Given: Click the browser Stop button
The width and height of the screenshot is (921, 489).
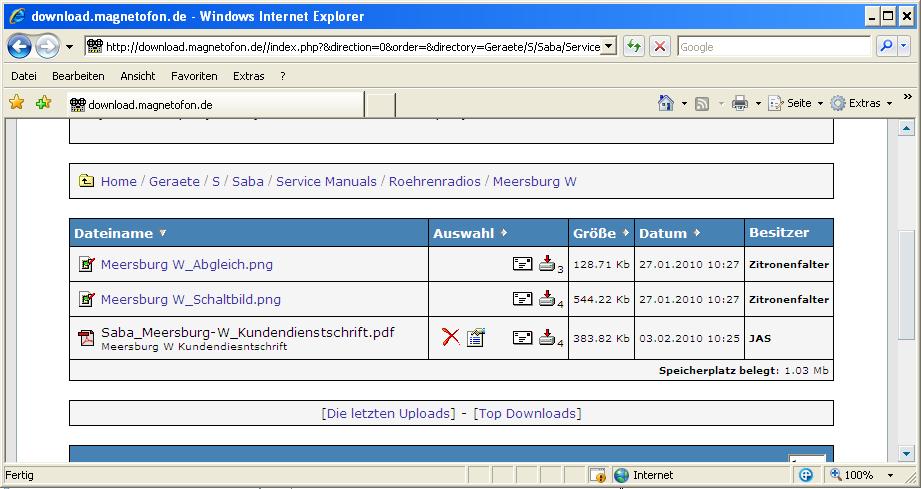Looking at the screenshot, I should pos(659,47).
